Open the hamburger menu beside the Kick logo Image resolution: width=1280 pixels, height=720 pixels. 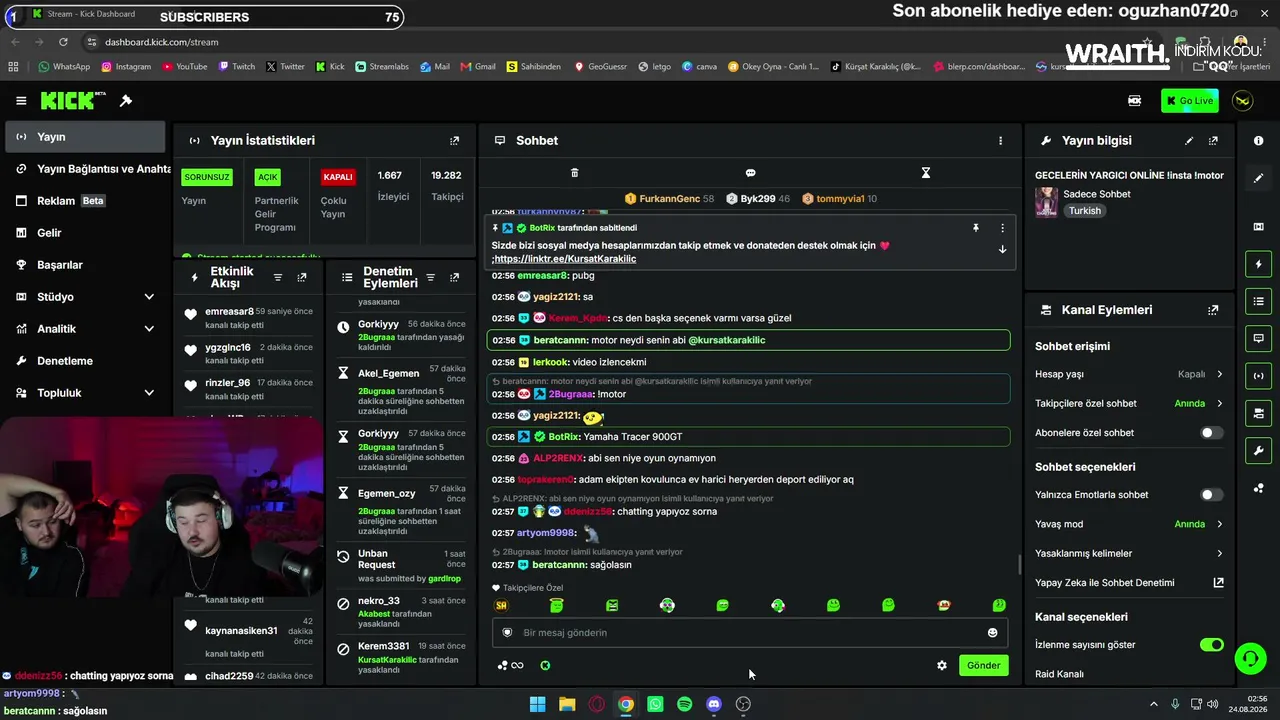(21, 101)
